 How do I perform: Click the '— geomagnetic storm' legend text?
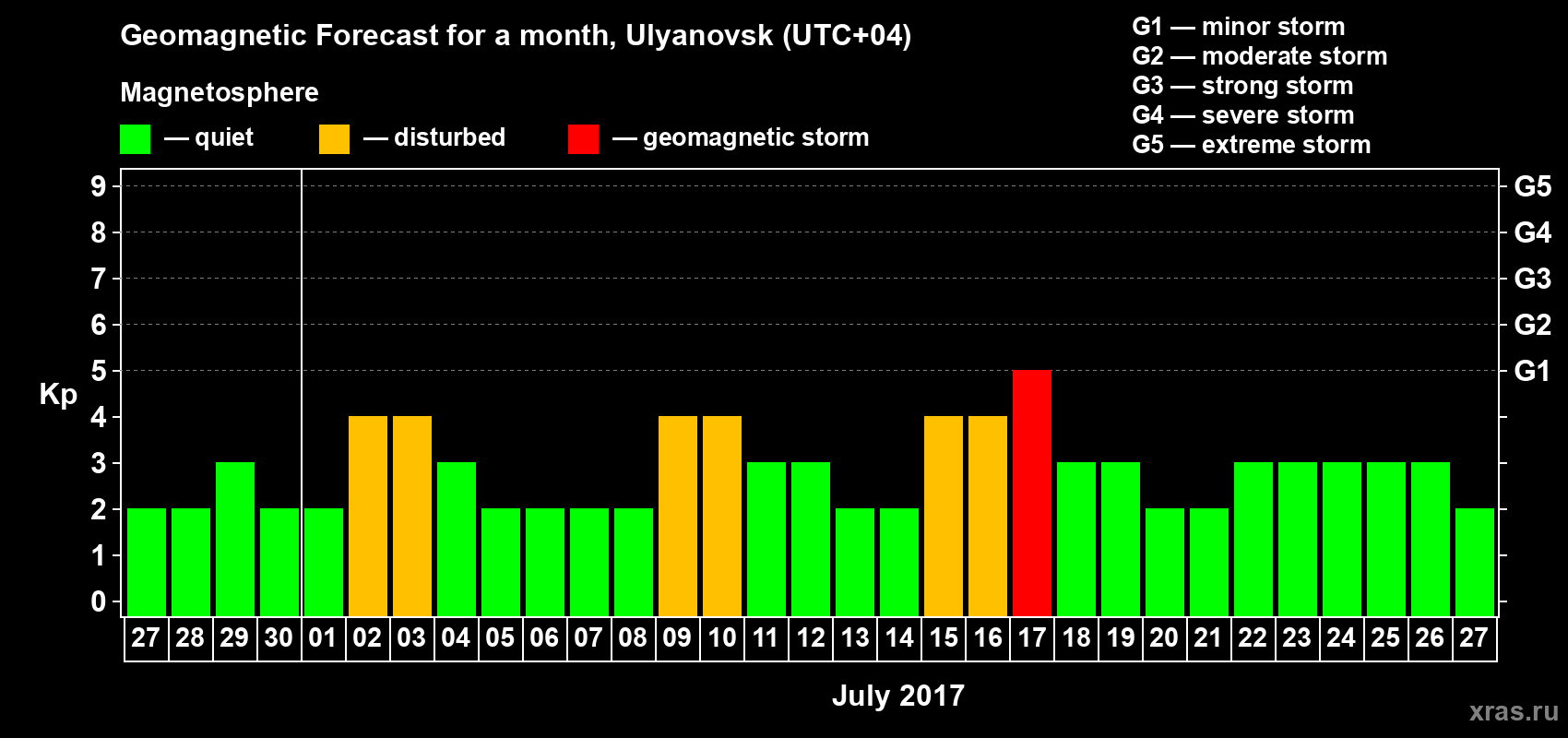(742, 137)
